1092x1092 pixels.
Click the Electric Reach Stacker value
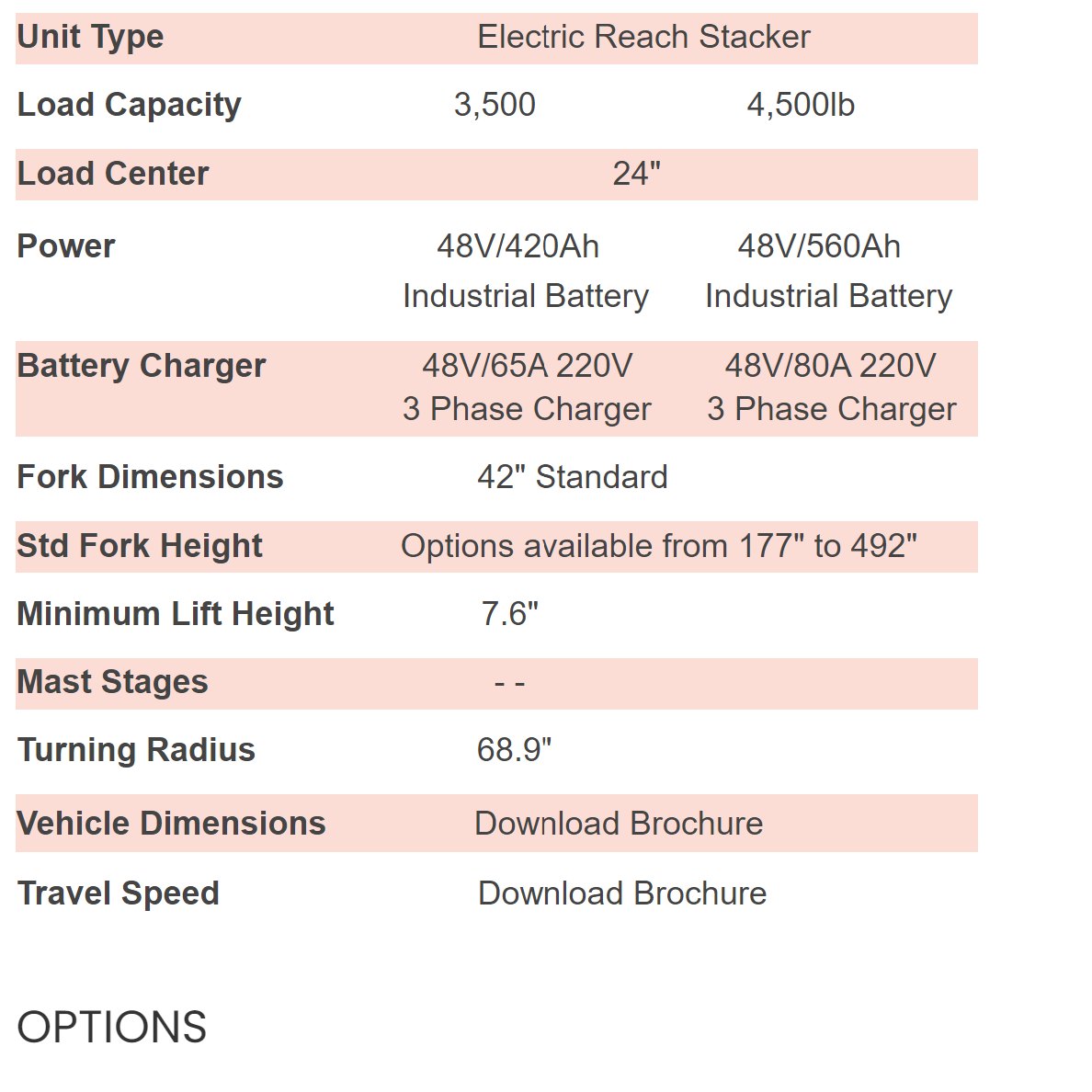tap(643, 37)
